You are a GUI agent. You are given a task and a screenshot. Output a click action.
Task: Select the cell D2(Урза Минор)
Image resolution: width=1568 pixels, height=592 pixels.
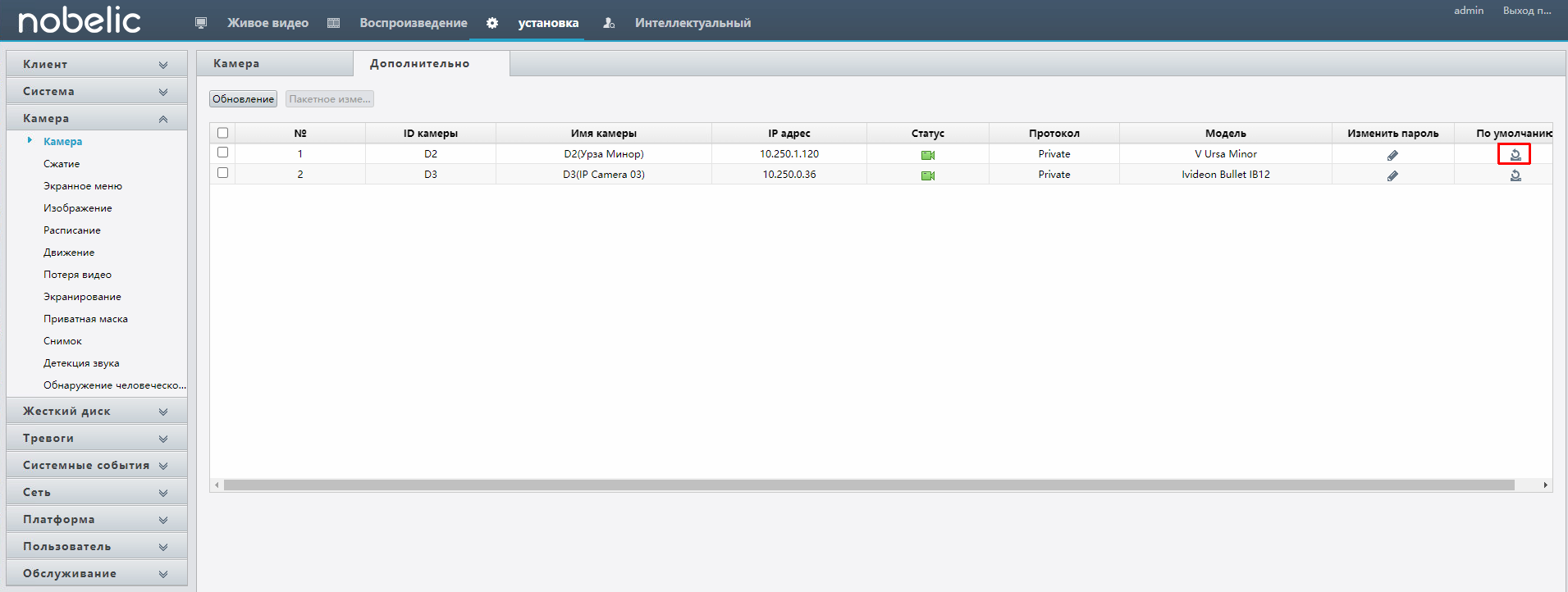[x=604, y=153]
